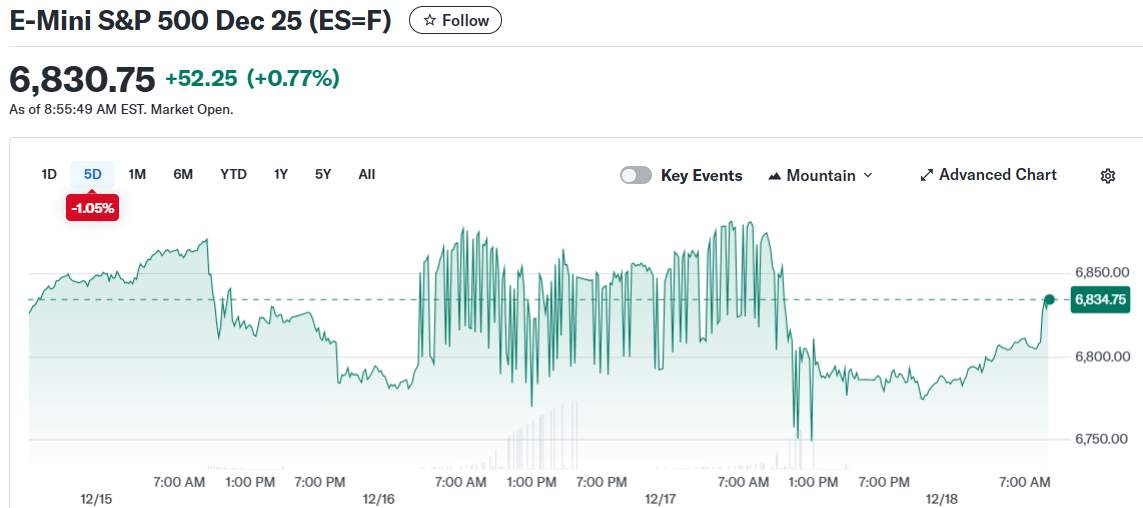Image resolution: width=1143 pixels, height=508 pixels.
Task: Select the 5D time range tab
Action: 93,174
